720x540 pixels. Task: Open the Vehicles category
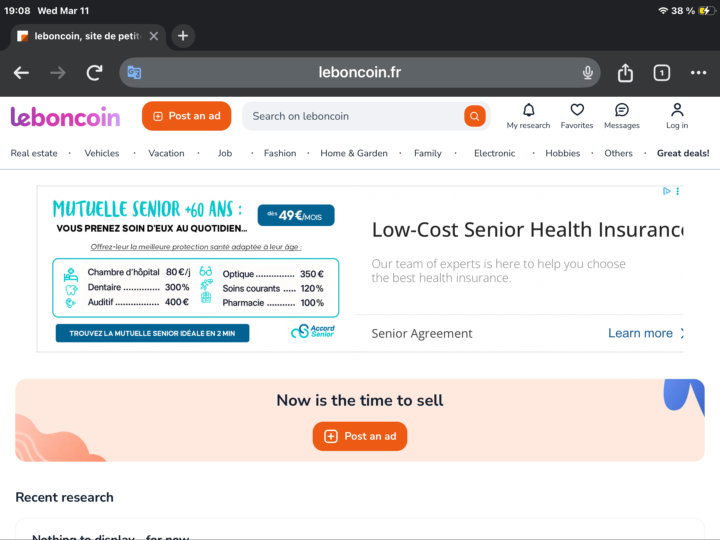102,154
